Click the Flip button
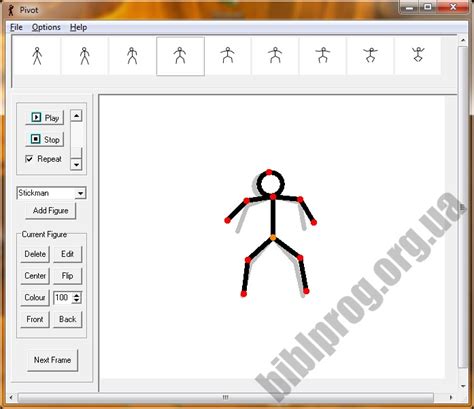The width and height of the screenshot is (474, 409). [67, 276]
